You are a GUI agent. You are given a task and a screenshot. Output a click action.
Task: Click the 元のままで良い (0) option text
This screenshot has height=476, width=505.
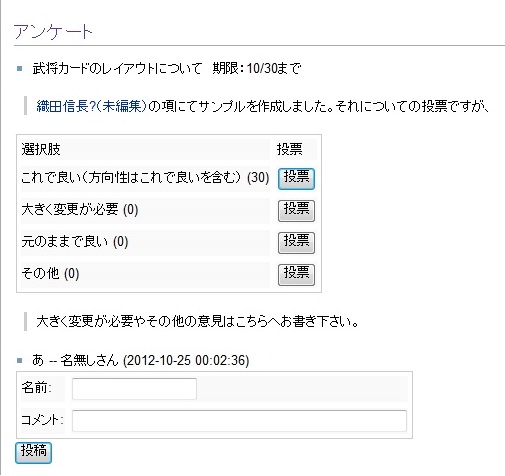[75, 241]
